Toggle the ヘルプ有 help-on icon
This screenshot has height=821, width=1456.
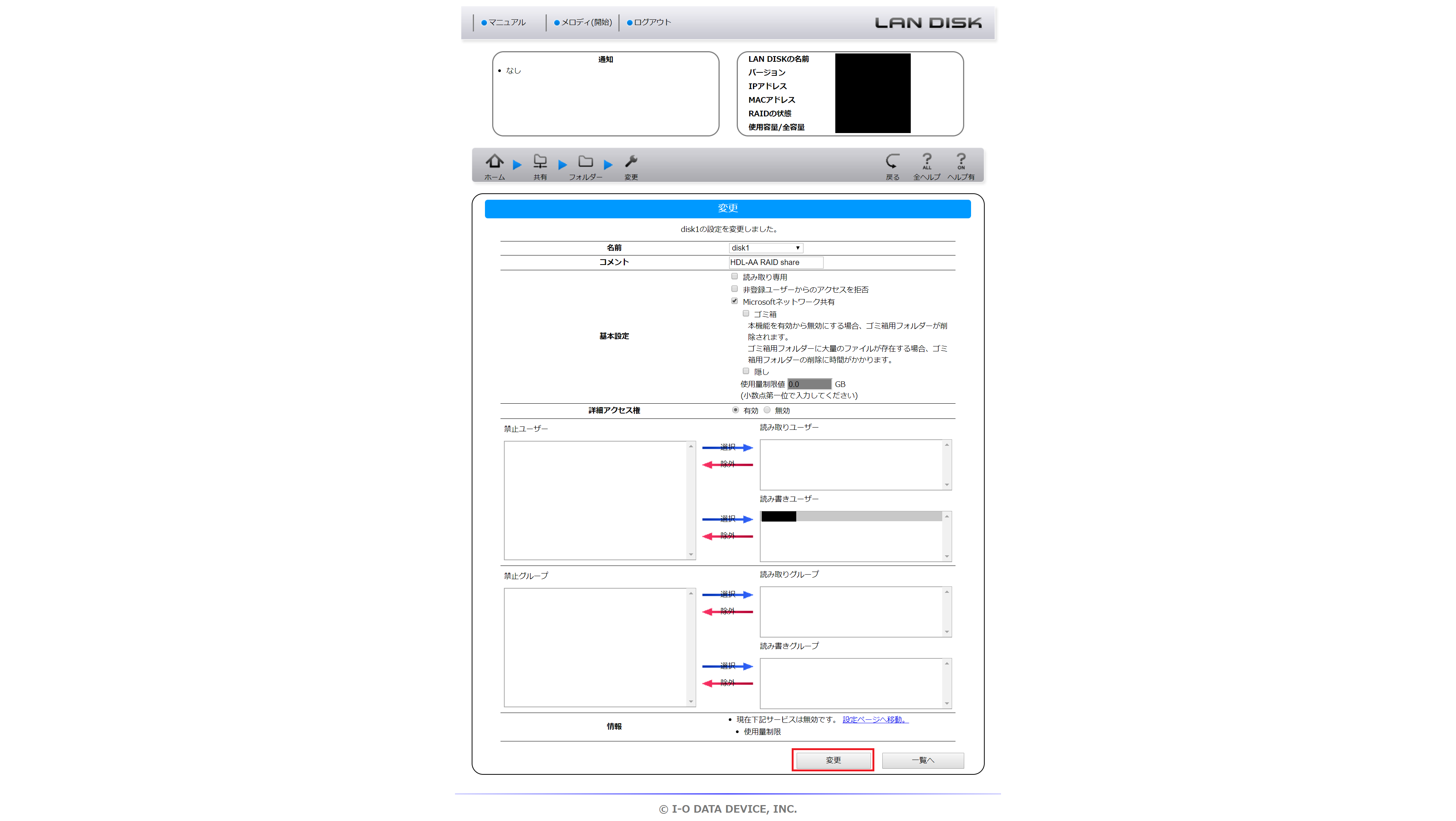click(x=961, y=166)
